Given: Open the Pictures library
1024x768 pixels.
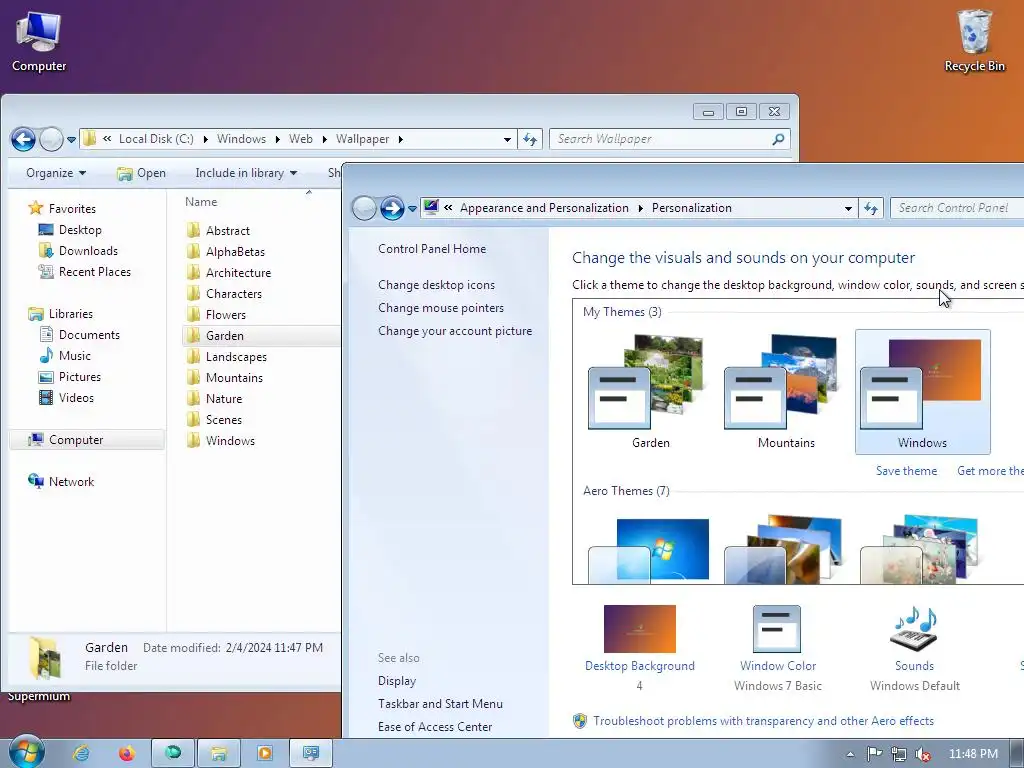Looking at the screenshot, I should 69,377.
